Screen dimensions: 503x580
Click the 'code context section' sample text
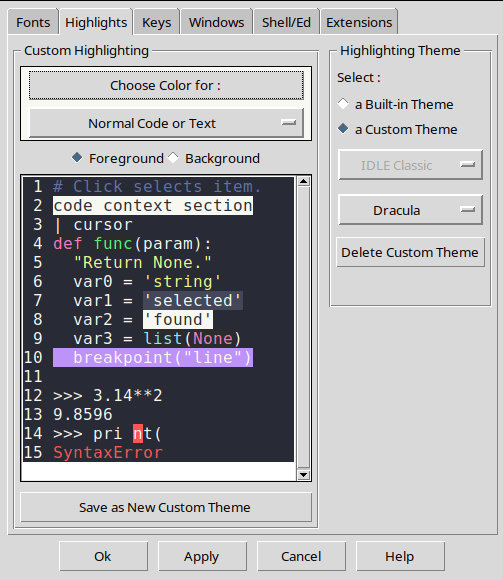click(153, 206)
